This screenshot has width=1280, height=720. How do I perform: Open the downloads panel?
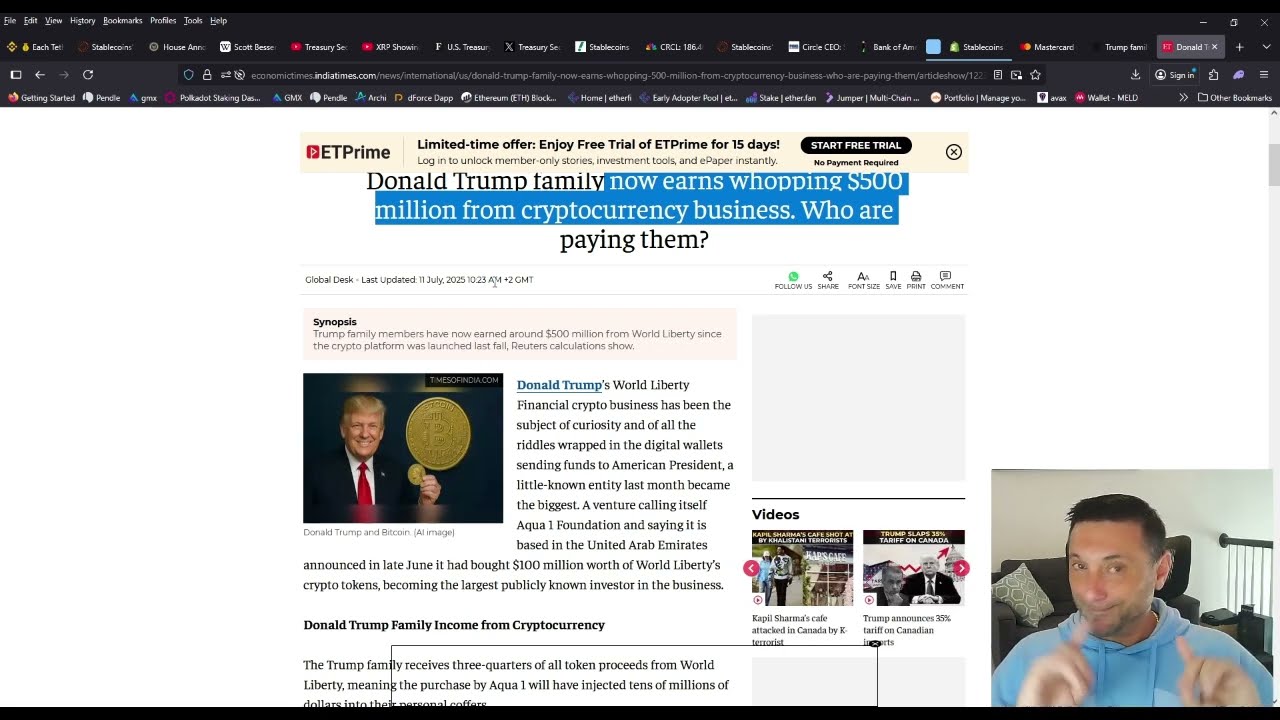click(x=1135, y=75)
